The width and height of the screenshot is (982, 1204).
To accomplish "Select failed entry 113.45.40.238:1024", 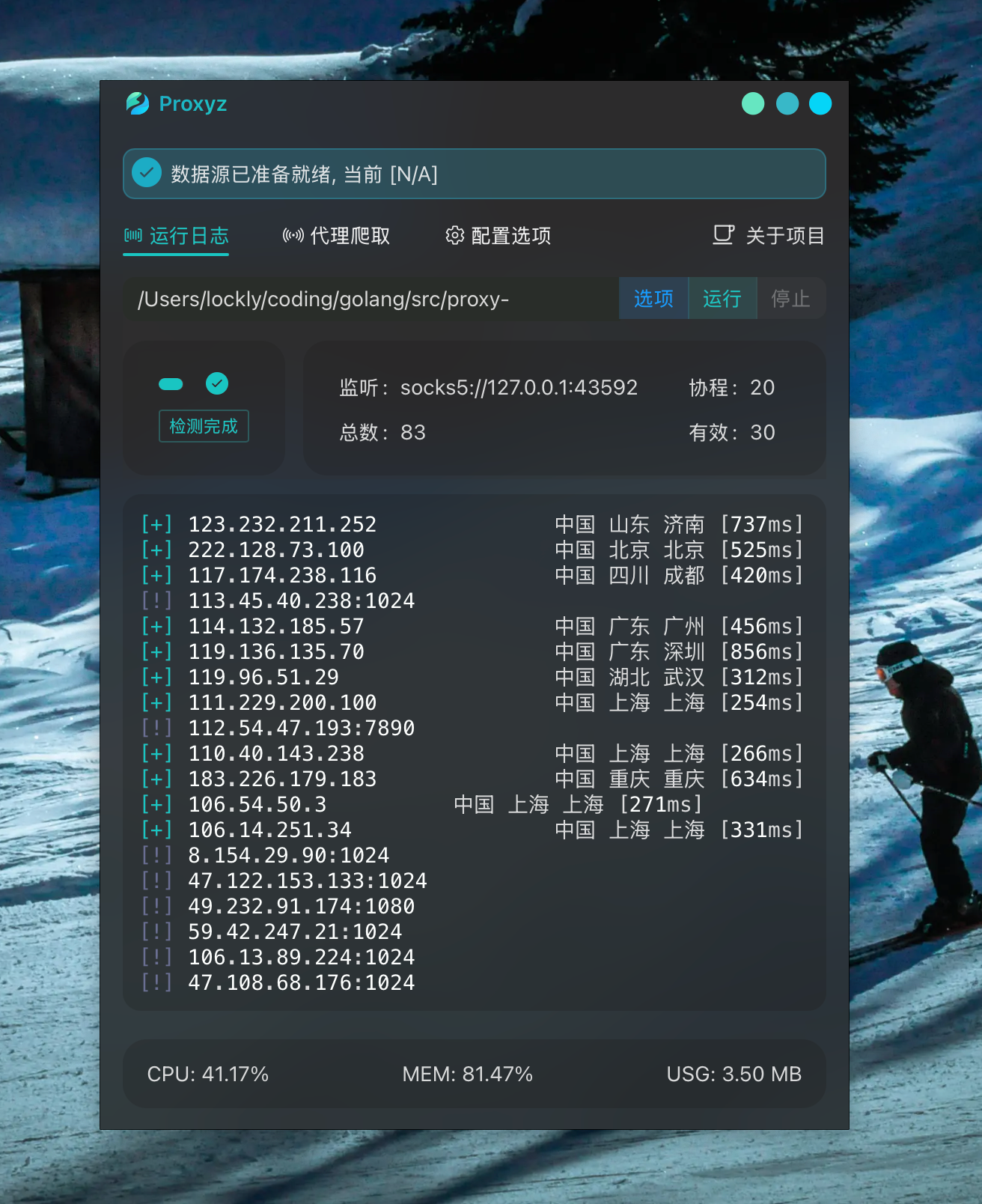I will (x=278, y=601).
